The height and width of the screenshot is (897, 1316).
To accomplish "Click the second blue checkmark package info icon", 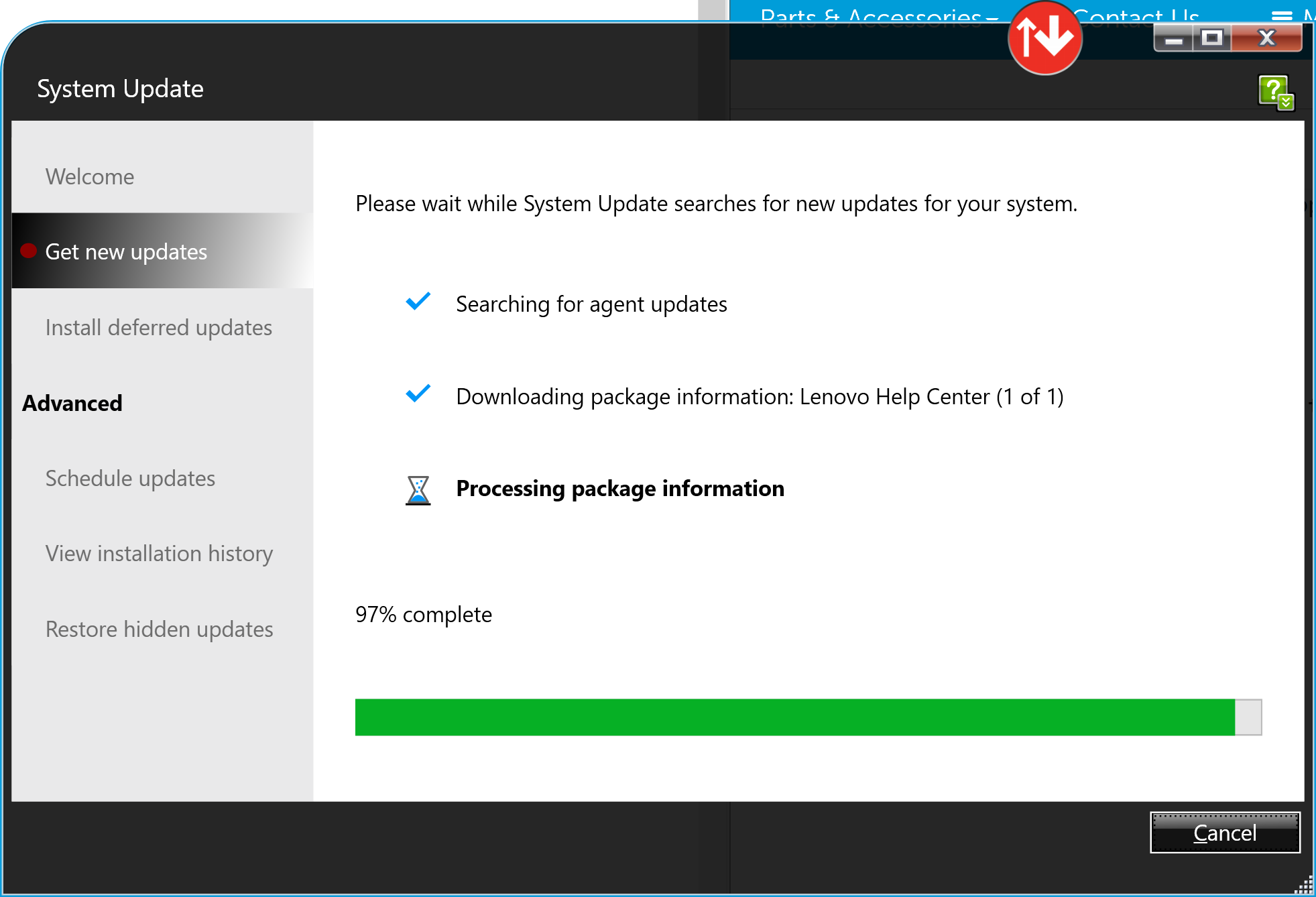I will [418, 394].
